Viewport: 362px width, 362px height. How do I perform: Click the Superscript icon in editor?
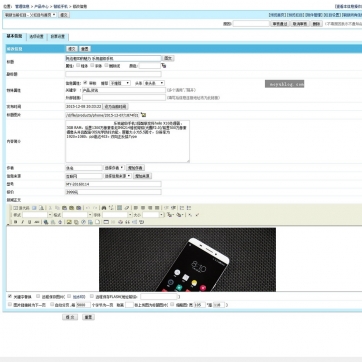point(197,215)
